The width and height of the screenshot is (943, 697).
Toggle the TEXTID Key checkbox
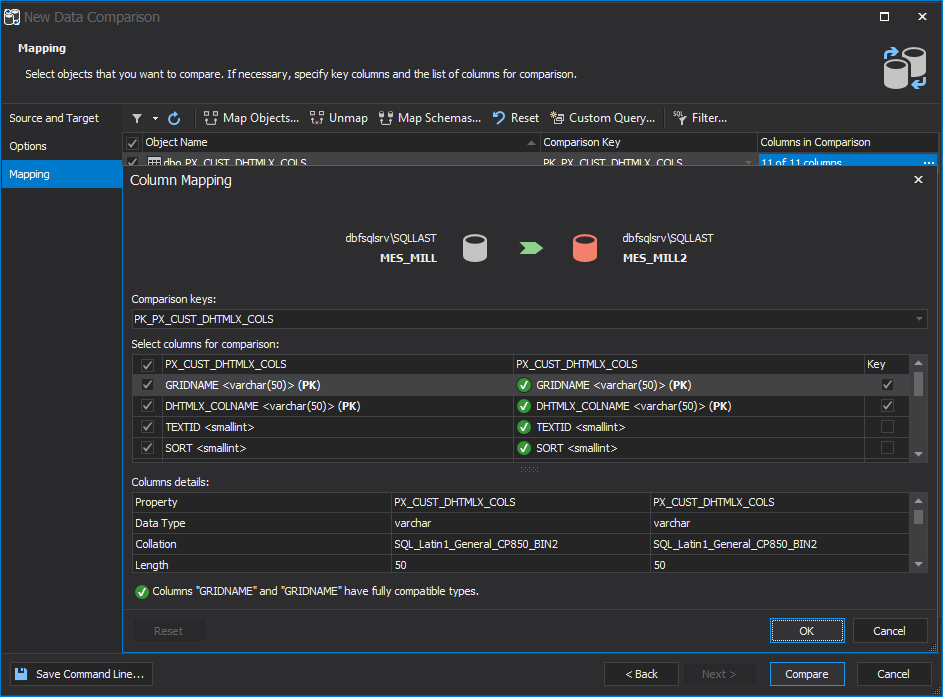(x=887, y=427)
